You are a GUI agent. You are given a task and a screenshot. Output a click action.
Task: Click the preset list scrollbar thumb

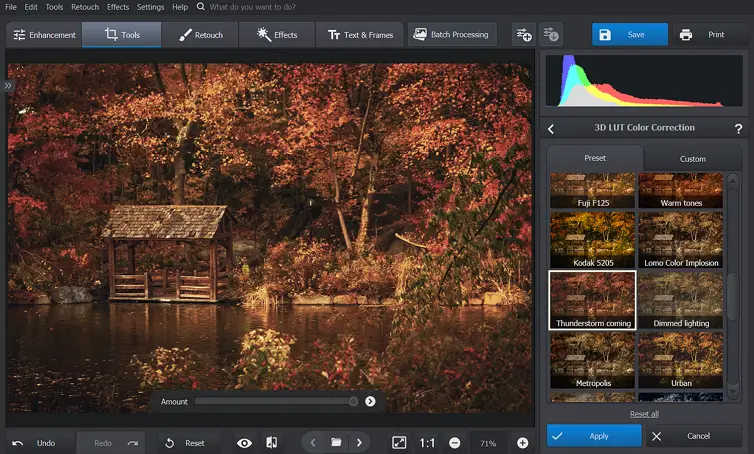pyautogui.click(x=733, y=297)
